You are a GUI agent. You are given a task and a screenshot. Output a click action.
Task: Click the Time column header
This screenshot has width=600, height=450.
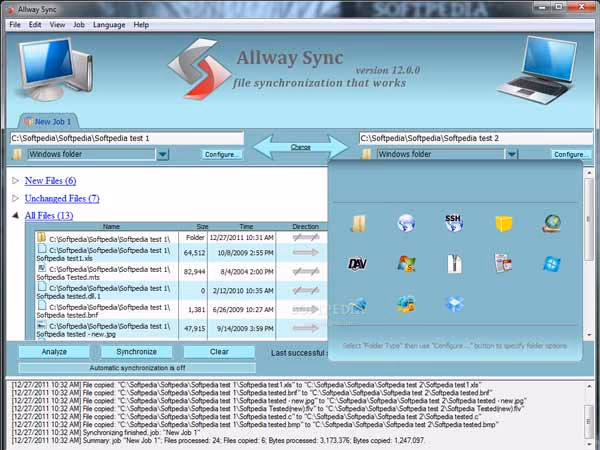[x=246, y=227]
